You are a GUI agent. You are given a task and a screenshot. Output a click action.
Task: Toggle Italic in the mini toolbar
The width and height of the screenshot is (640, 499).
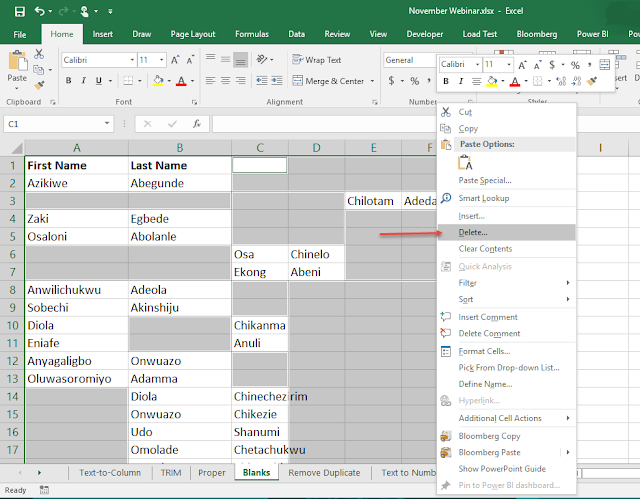click(461, 81)
